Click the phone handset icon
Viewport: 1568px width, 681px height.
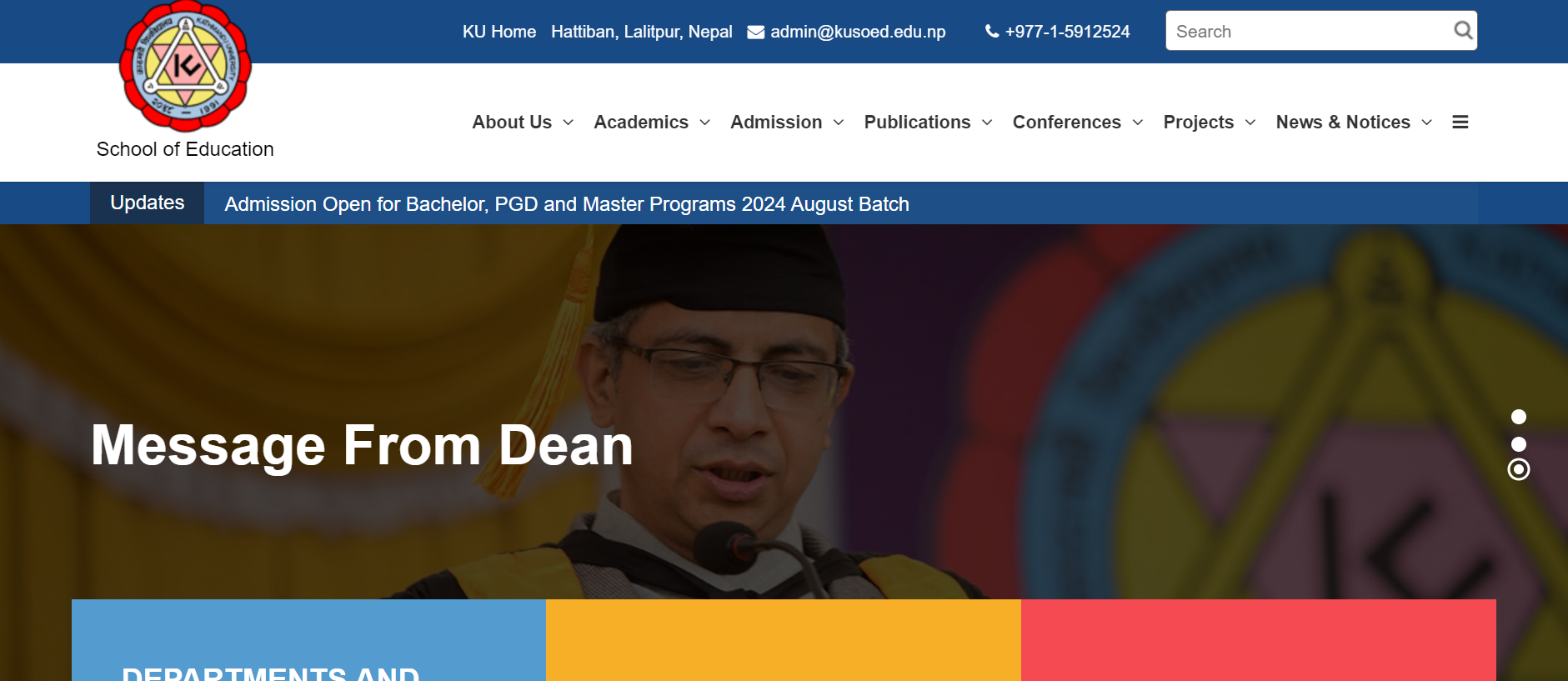point(992,32)
